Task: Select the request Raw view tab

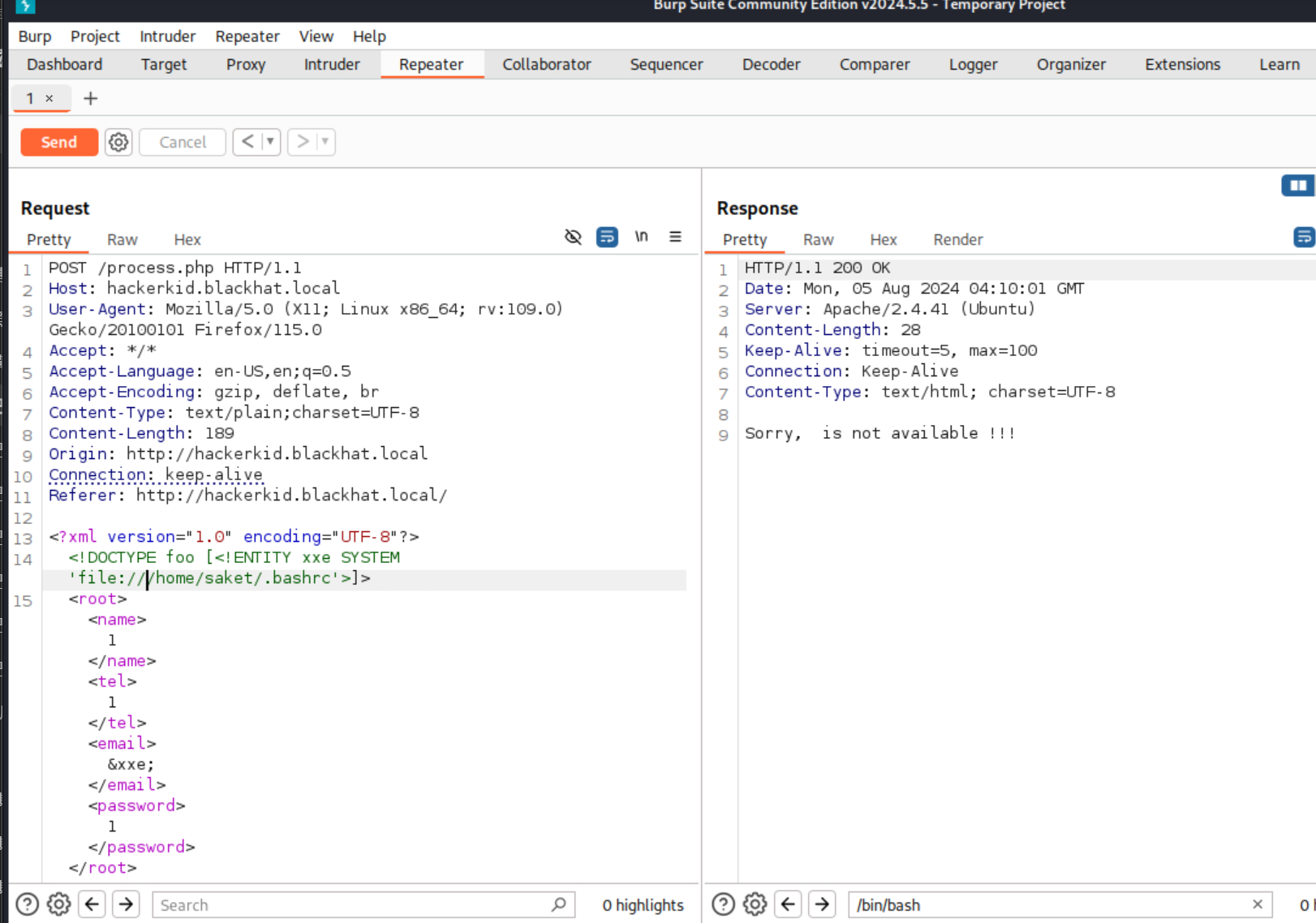Action: [123, 240]
